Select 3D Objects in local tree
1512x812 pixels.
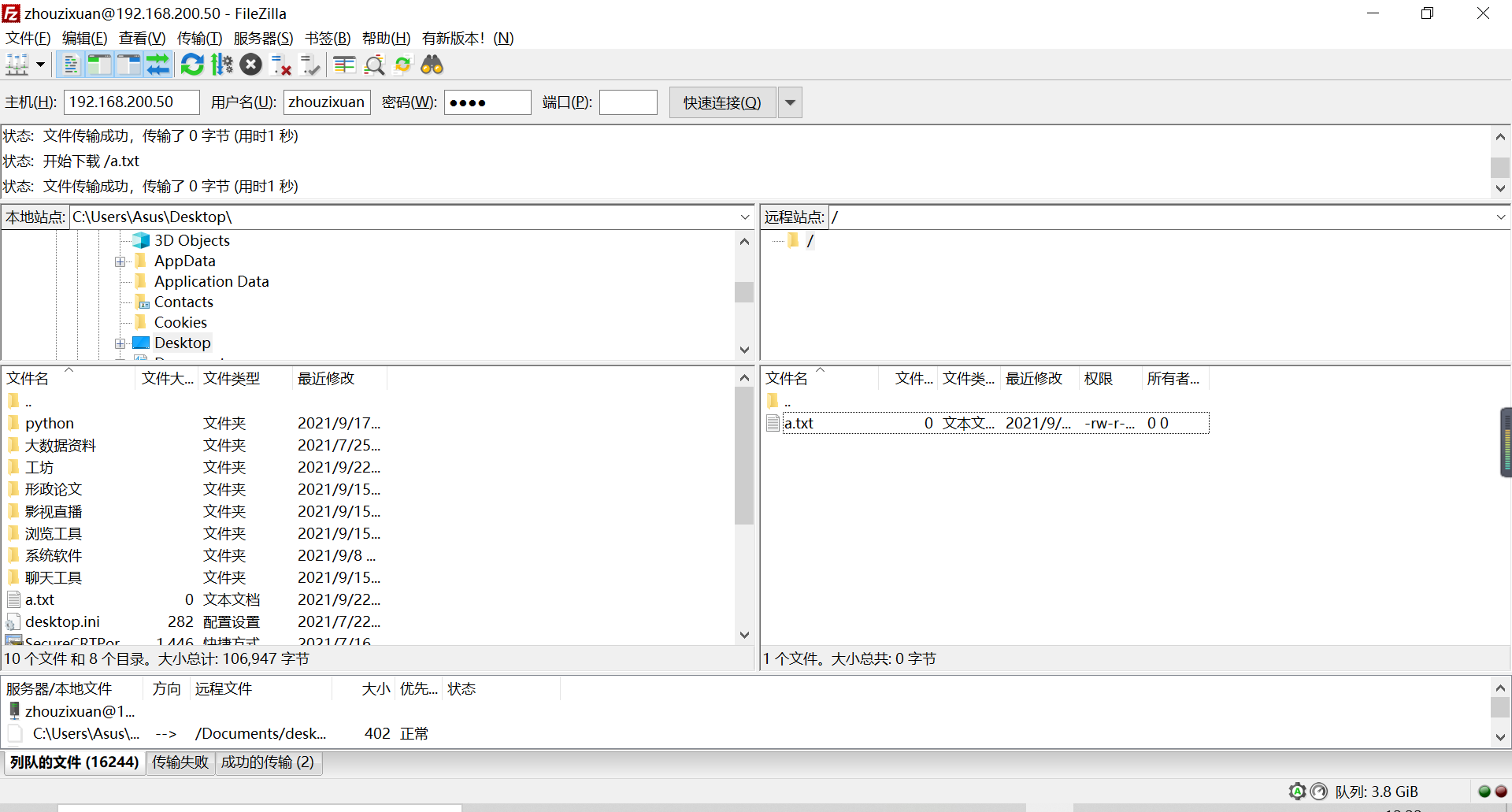tap(191, 240)
